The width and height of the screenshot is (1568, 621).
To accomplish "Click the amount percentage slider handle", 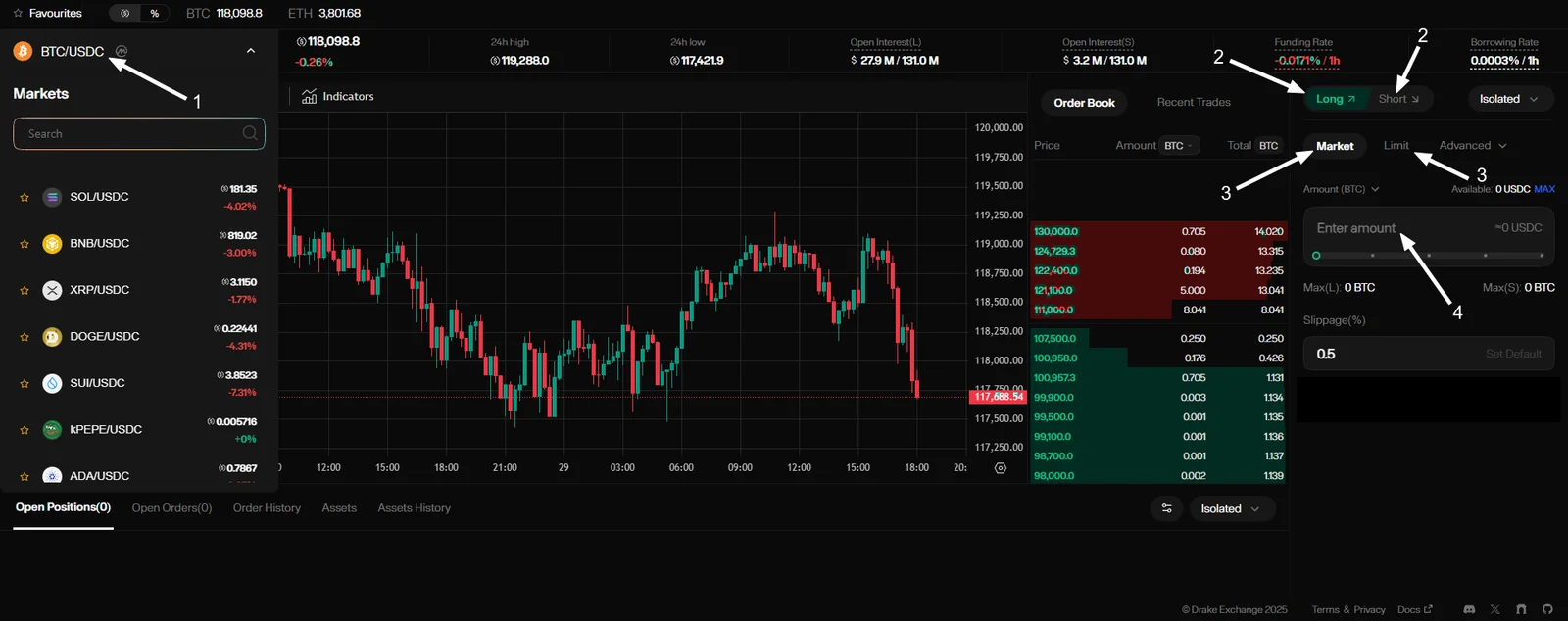I will [1316, 256].
